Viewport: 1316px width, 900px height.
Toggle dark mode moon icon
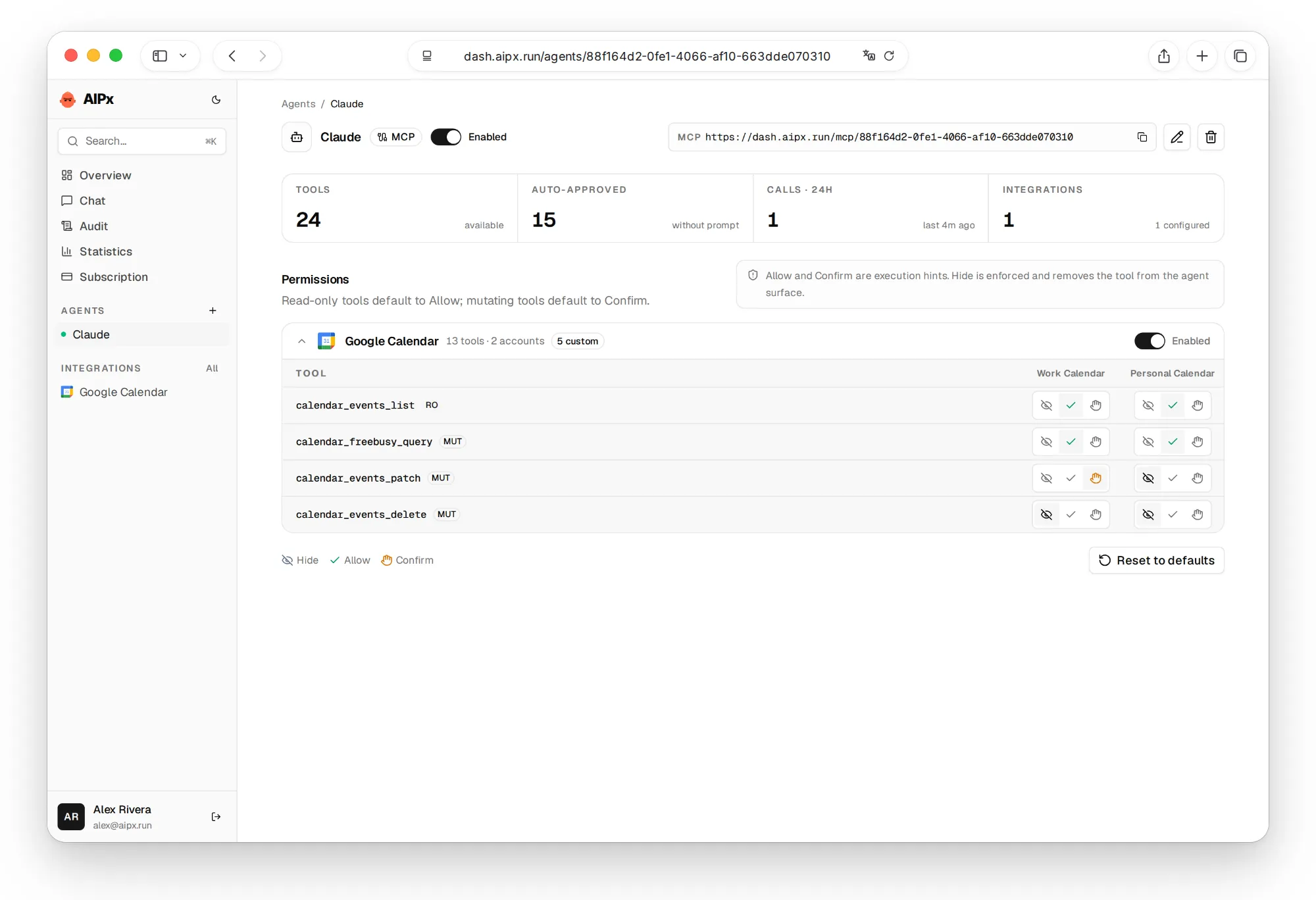tap(216, 99)
